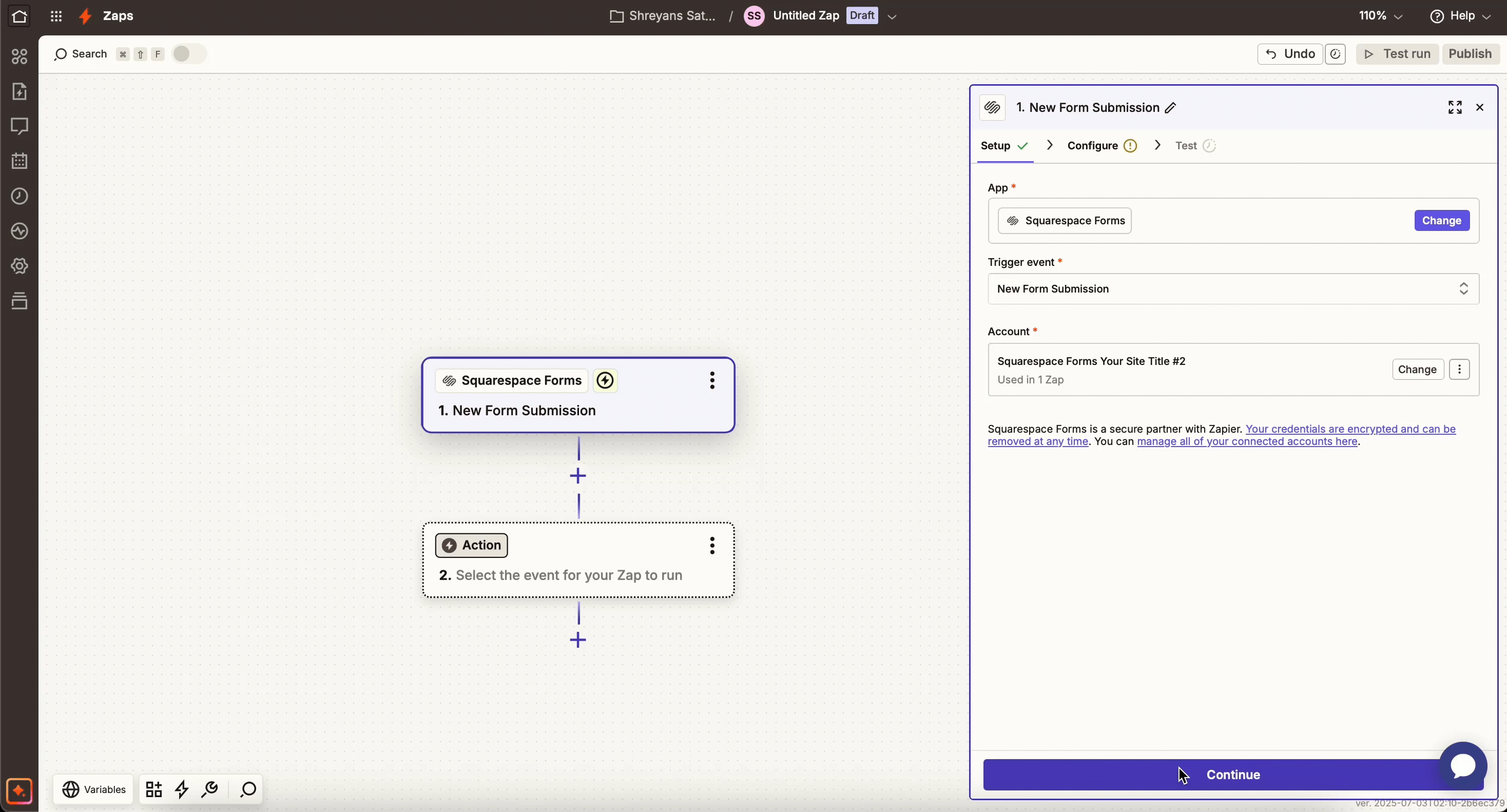Open the sidebar activity status icon
The height and width of the screenshot is (812, 1507).
(20, 231)
